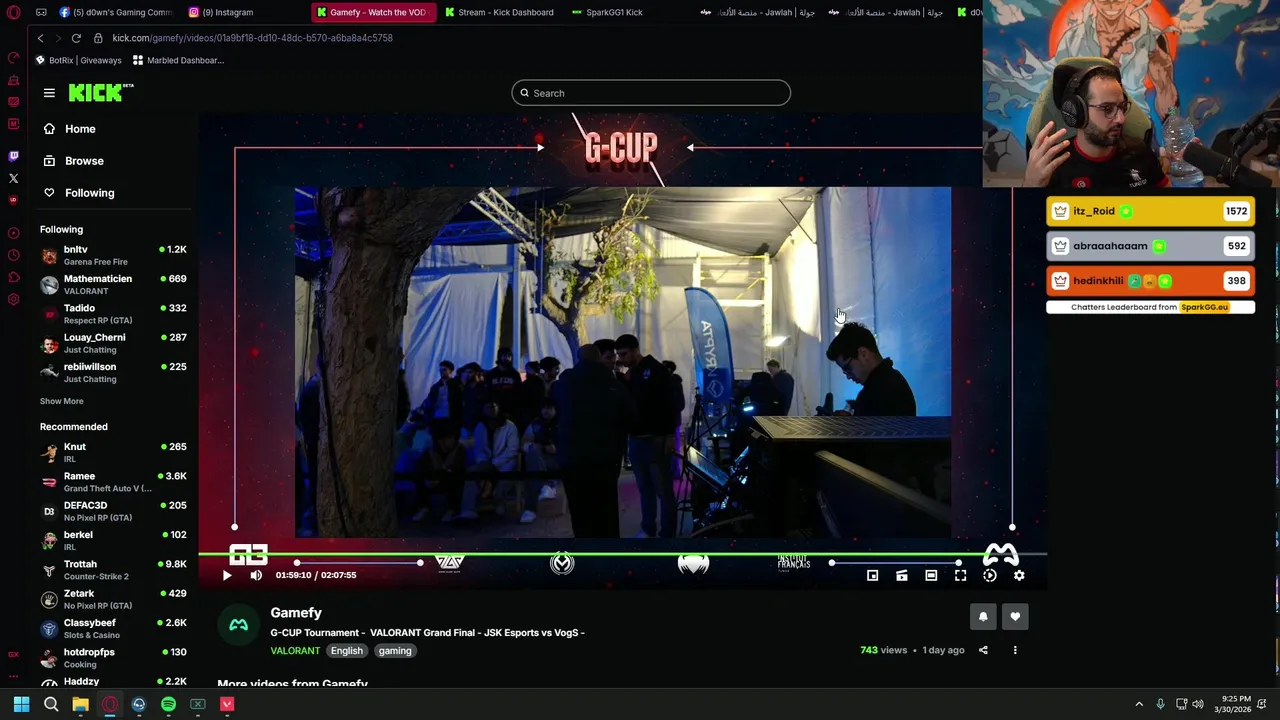Viewport: 1280px width, 720px height.
Task: Click itz_Roid in the chatters leaderboard
Action: point(1150,211)
